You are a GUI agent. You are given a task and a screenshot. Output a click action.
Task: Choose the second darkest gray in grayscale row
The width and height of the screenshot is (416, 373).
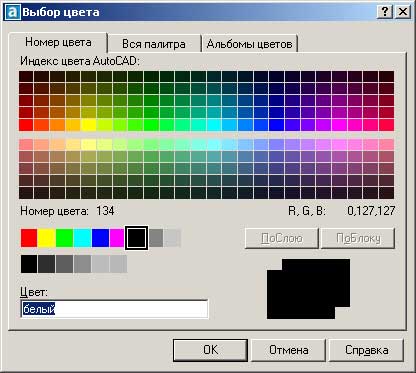[x=47, y=264]
